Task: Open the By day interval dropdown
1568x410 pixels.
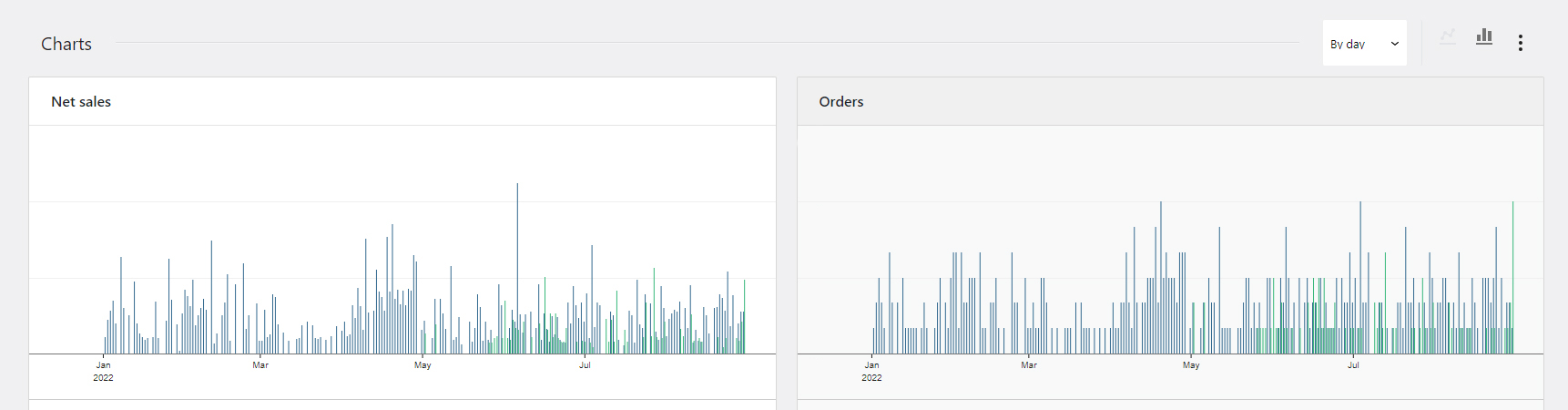Action: pos(1363,44)
